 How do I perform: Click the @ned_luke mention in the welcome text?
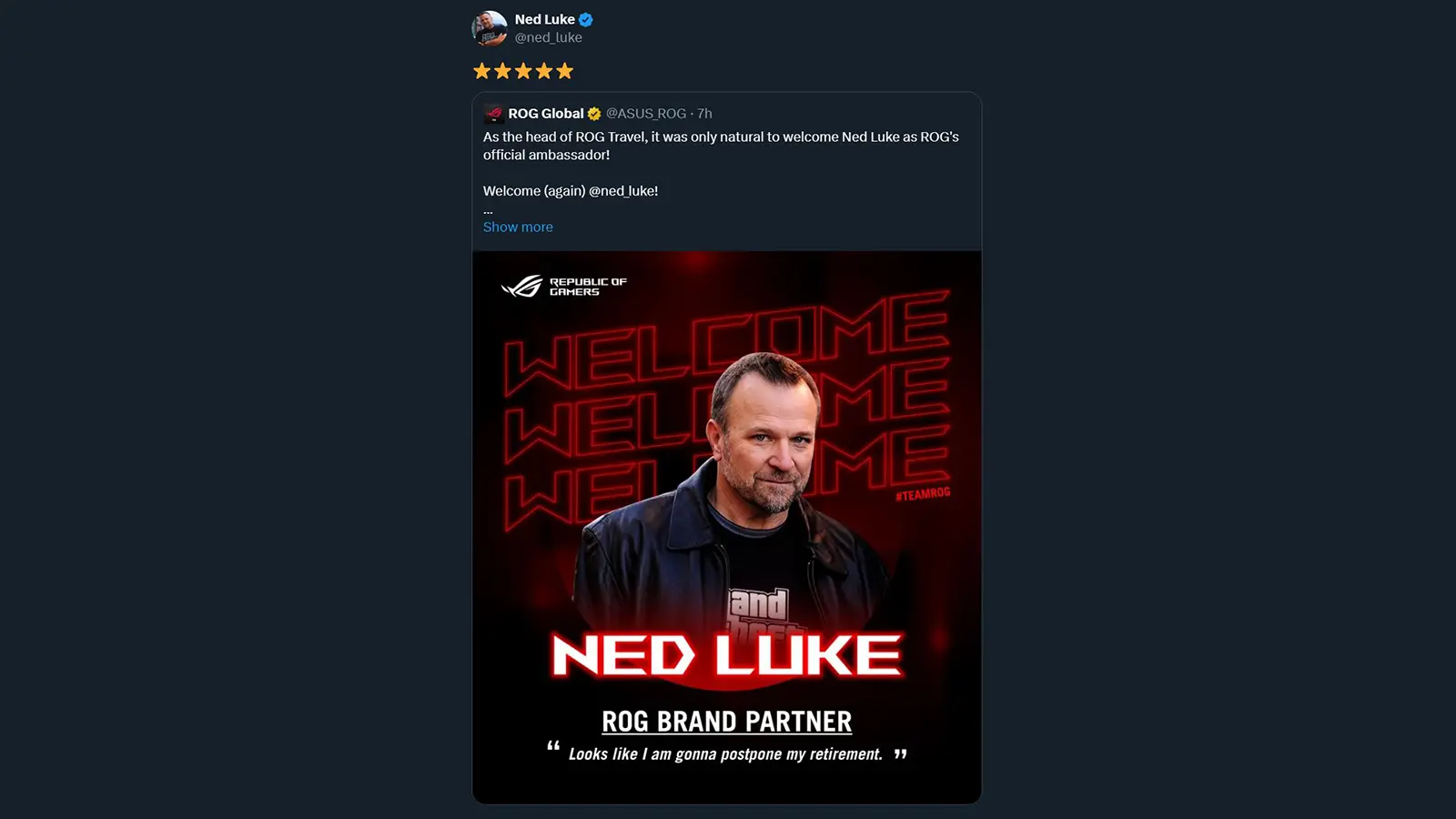(622, 191)
